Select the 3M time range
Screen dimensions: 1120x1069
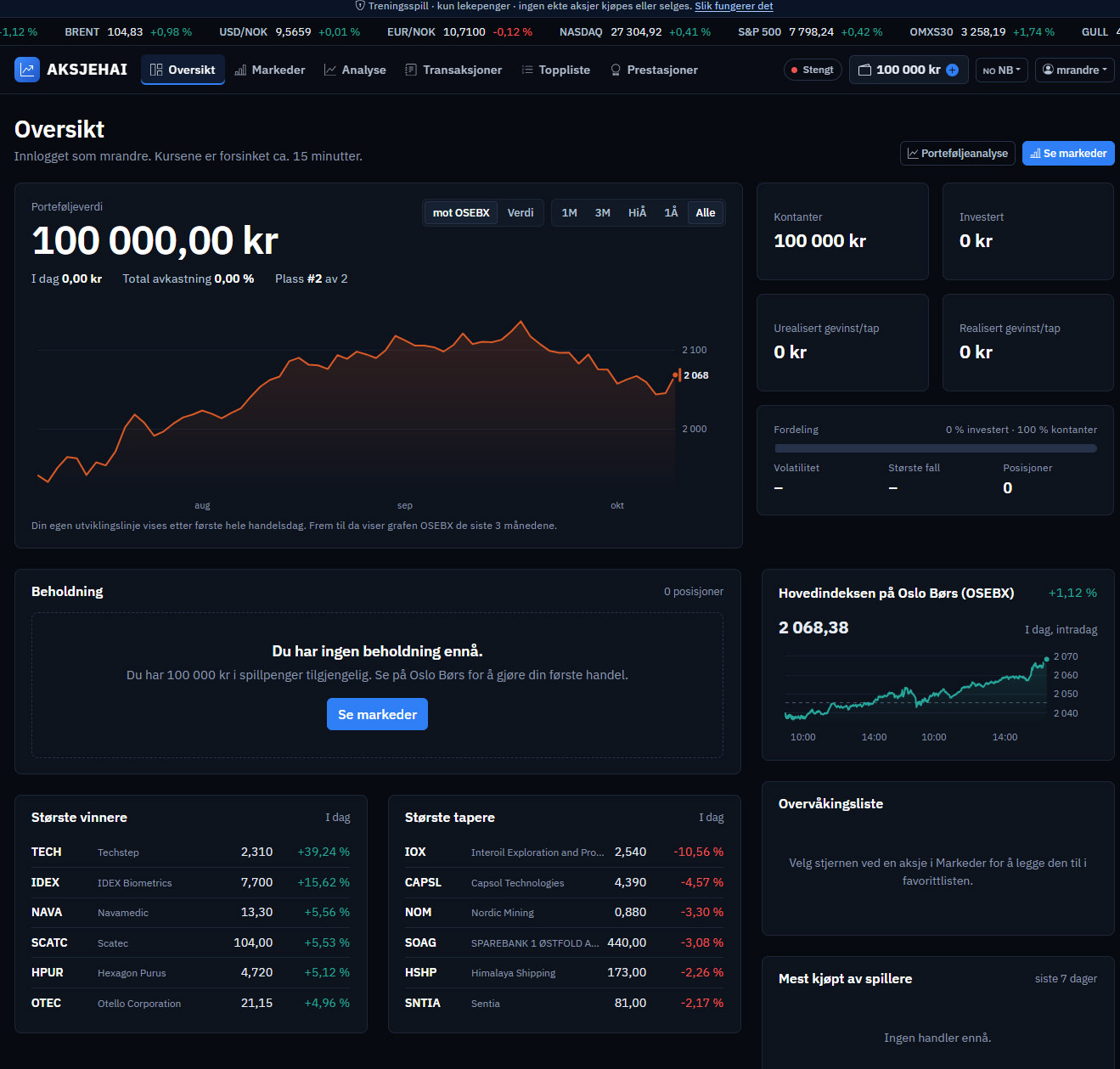pos(602,212)
